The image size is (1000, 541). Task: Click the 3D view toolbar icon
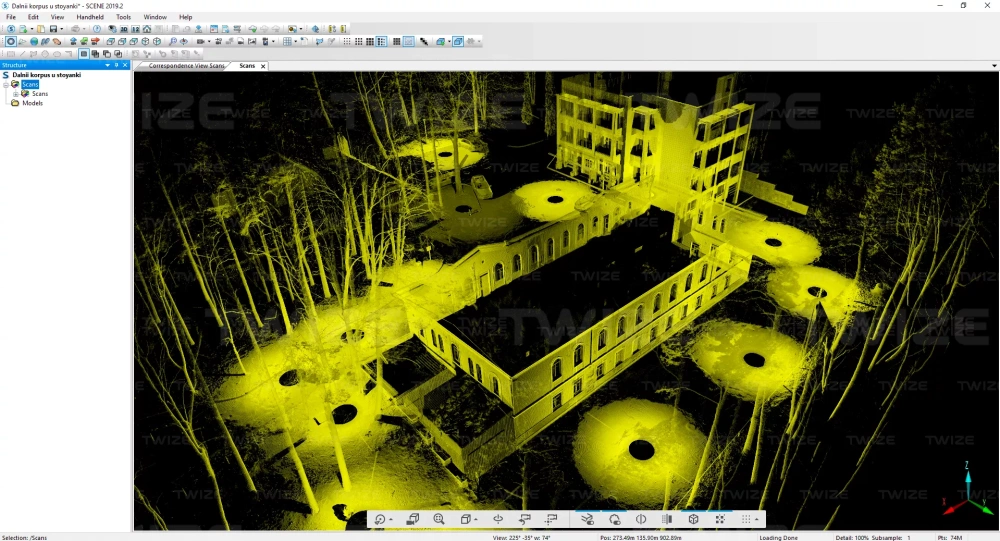123,29
